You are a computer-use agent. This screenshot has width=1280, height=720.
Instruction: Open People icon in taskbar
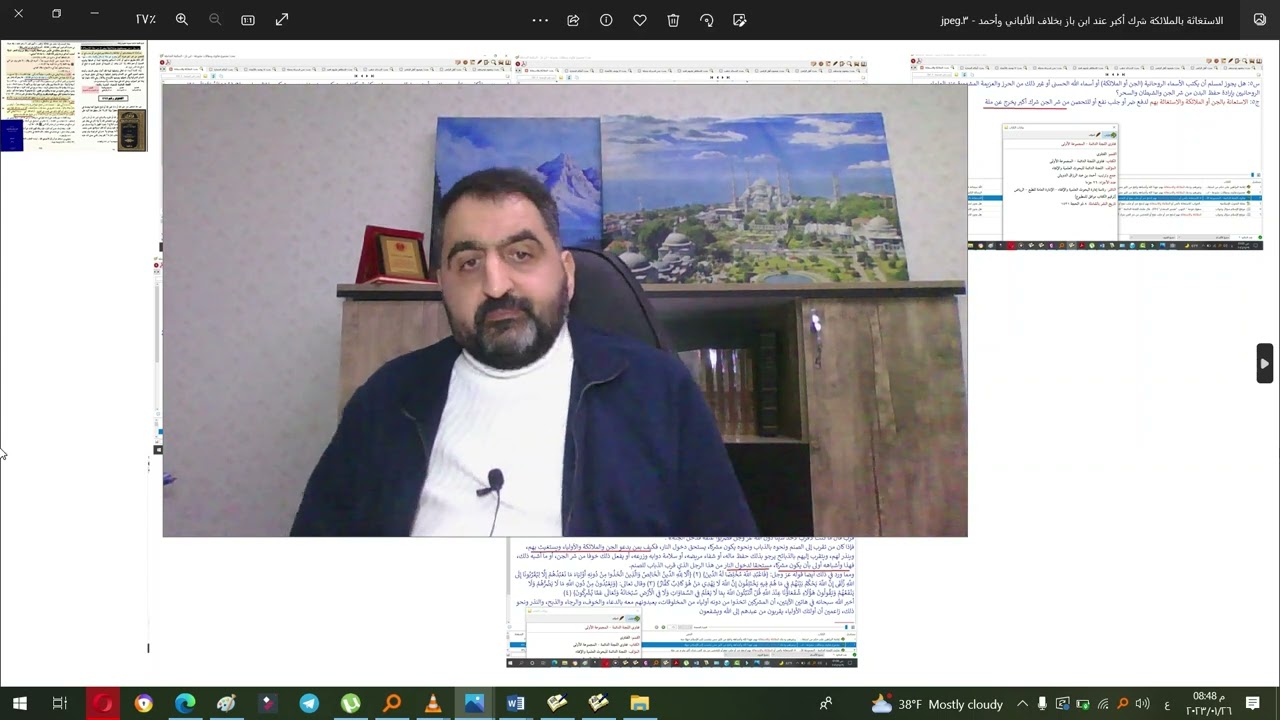826,704
